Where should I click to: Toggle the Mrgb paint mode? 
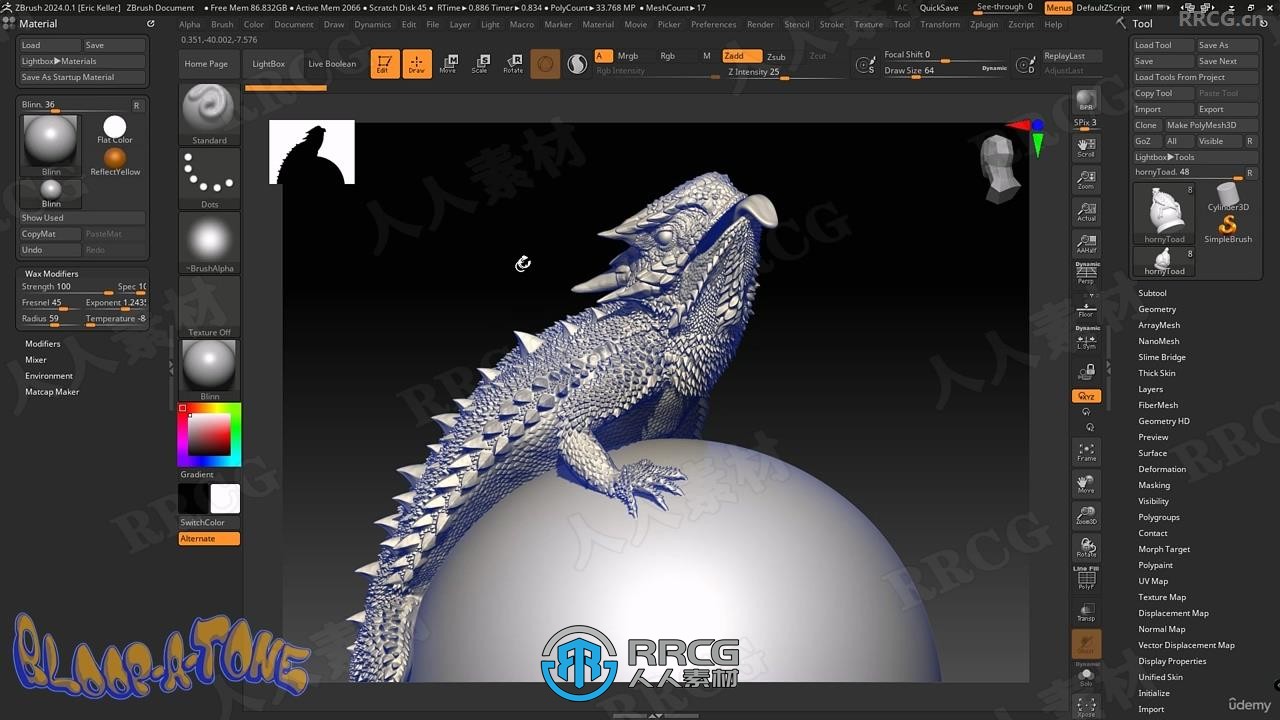tap(628, 56)
